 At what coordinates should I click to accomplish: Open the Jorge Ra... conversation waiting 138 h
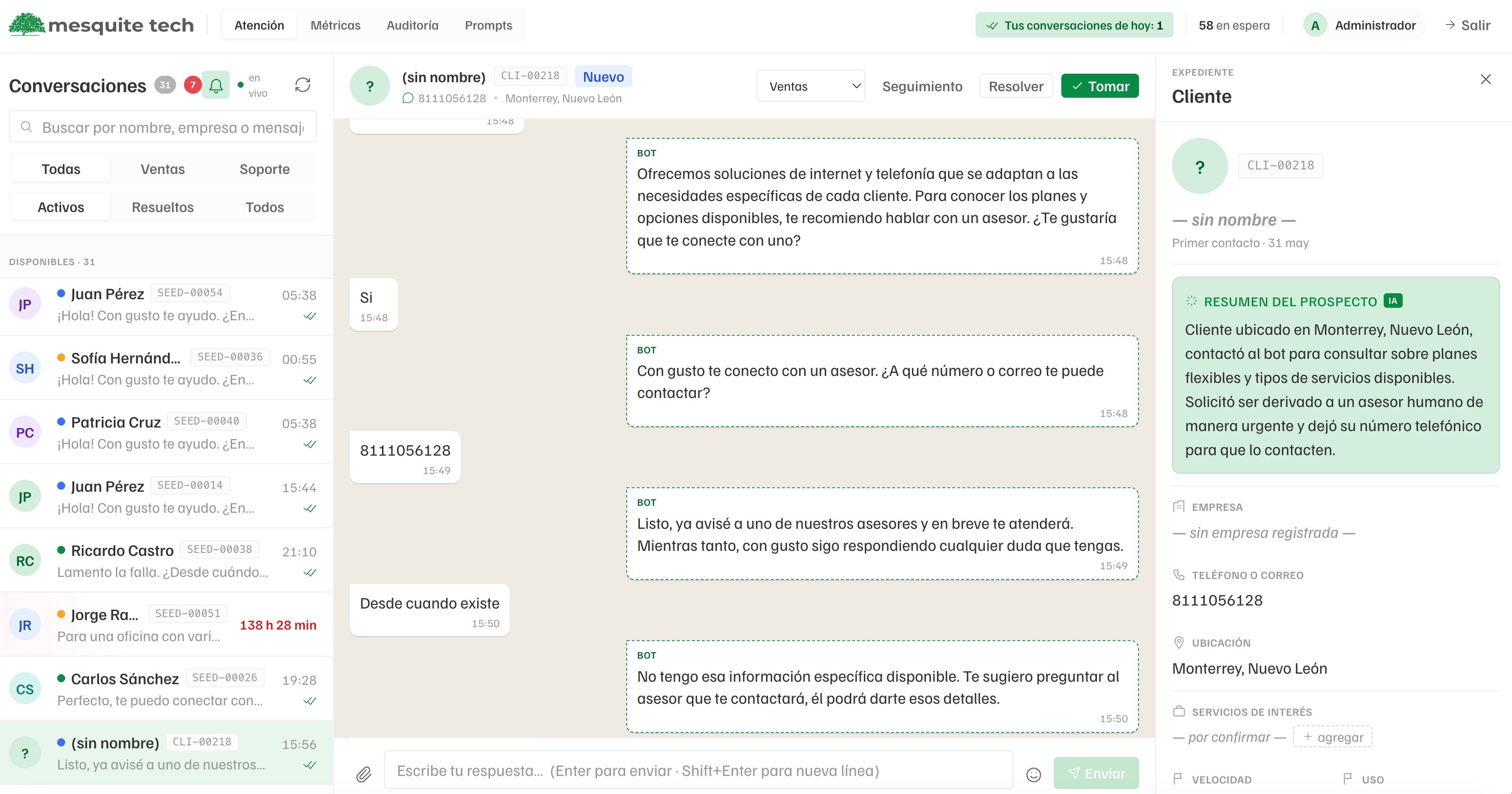coord(167,625)
